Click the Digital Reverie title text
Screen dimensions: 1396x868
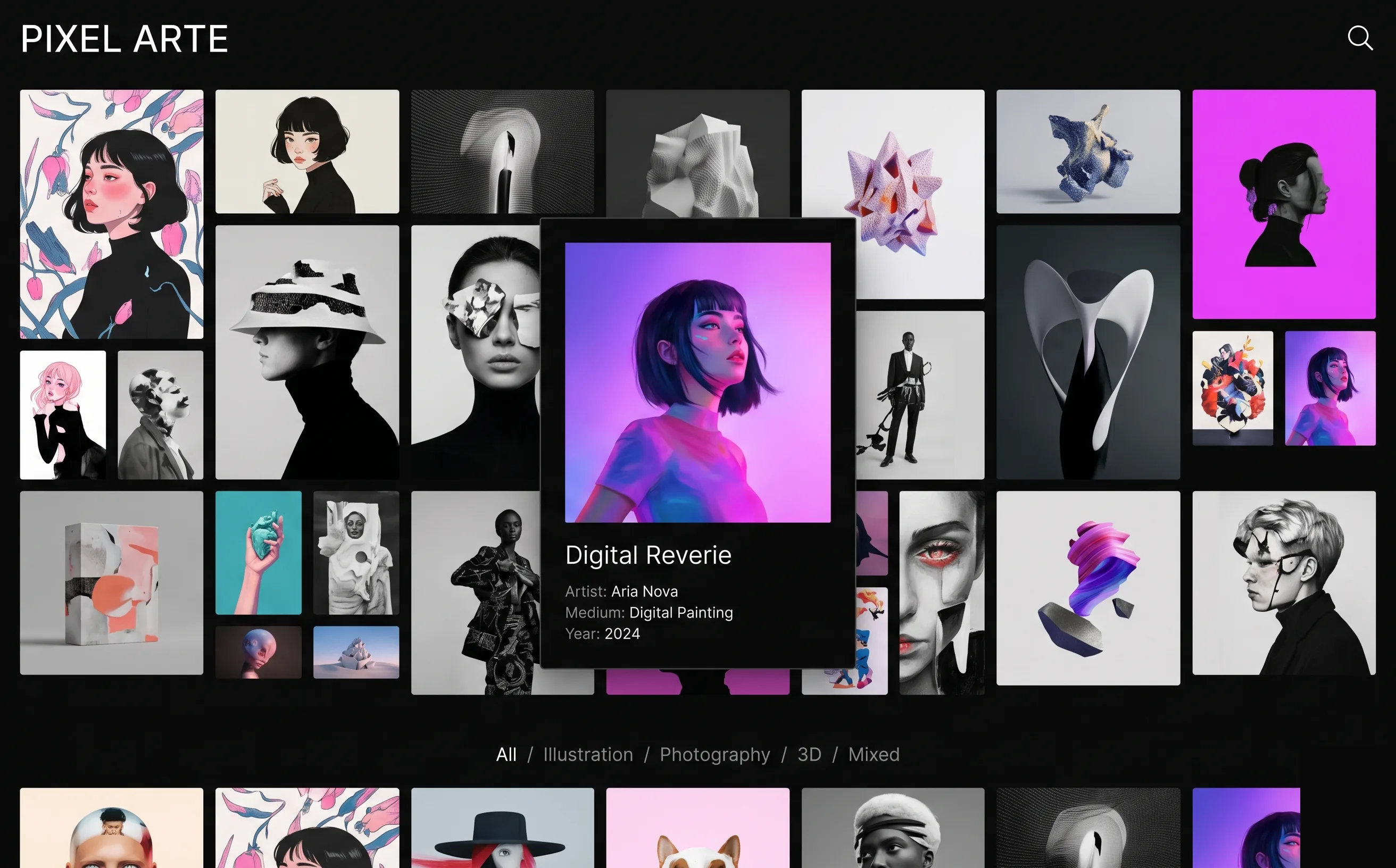pyautogui.click(x=649, y=555)
